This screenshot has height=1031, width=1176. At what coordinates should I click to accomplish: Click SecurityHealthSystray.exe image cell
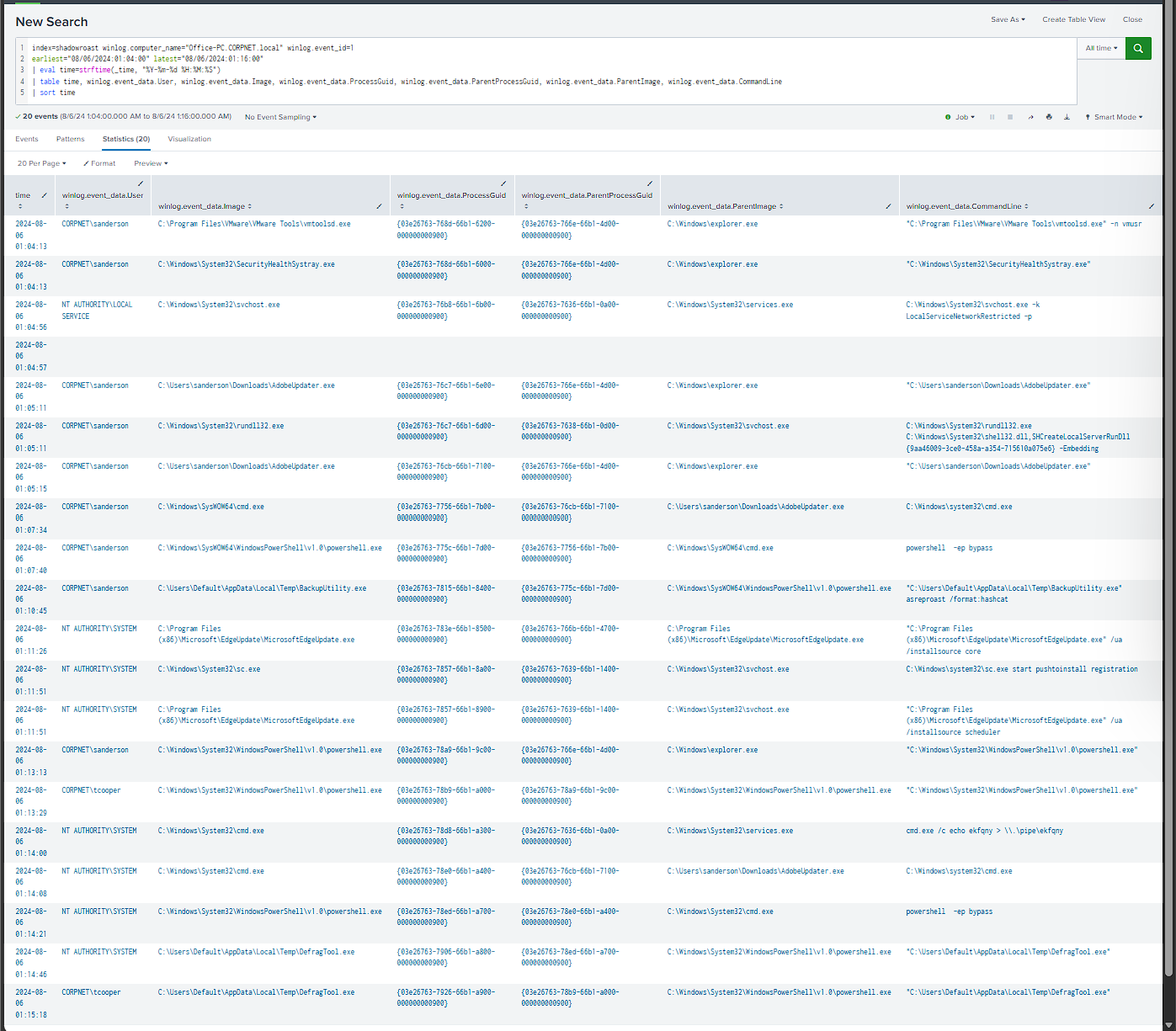246,264
